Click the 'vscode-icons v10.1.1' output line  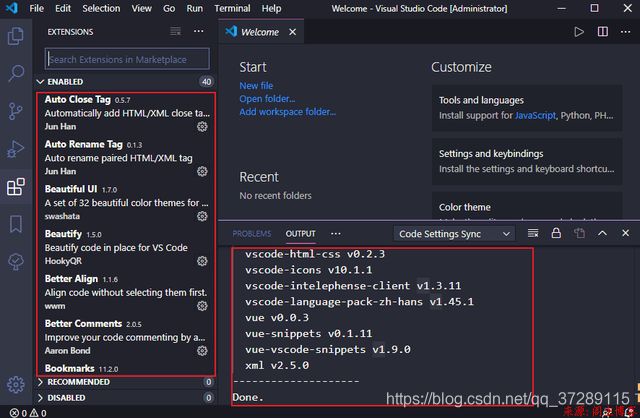coord(309,270)
